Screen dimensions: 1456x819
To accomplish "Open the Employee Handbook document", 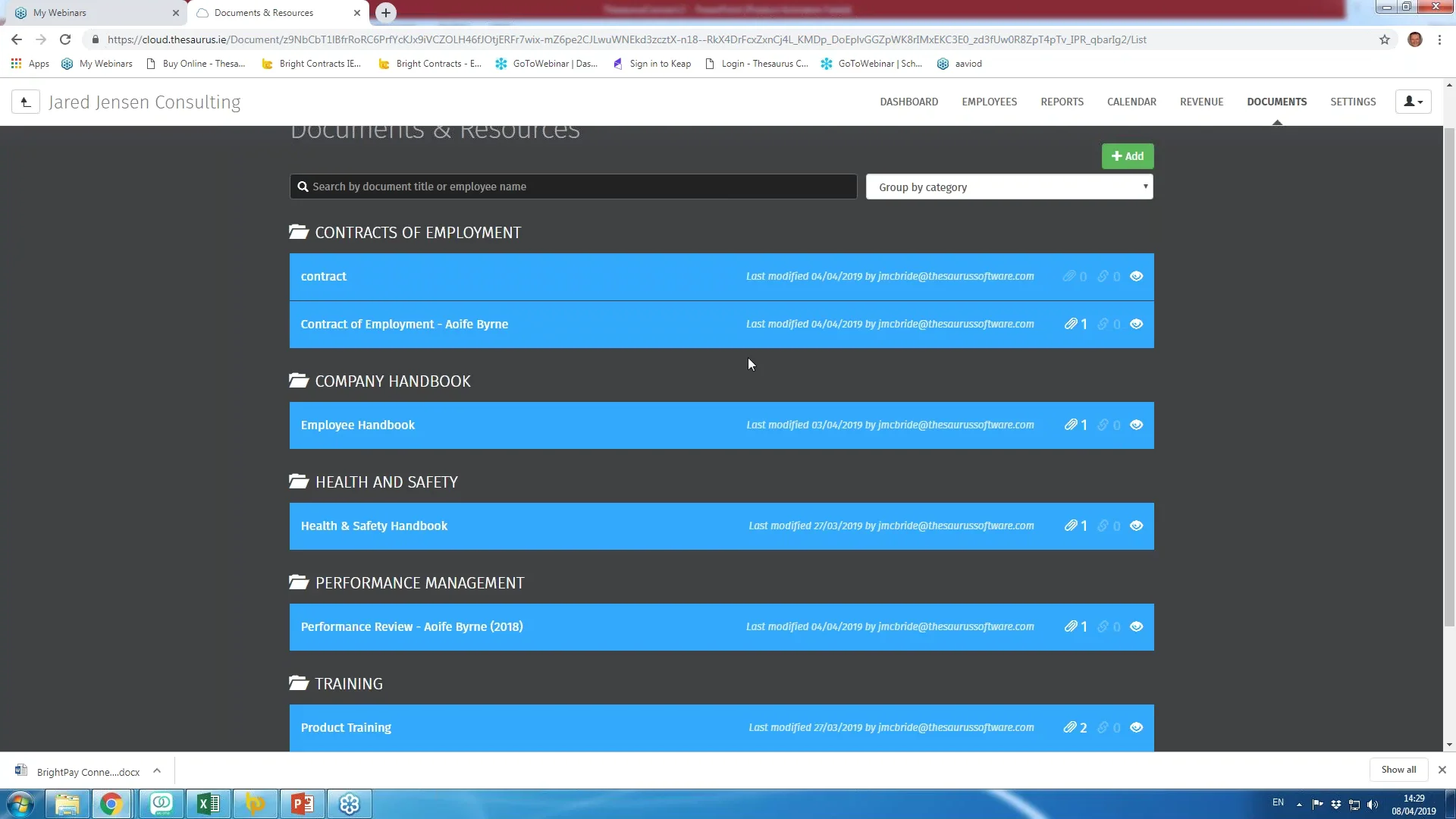I will pos(357,425).
